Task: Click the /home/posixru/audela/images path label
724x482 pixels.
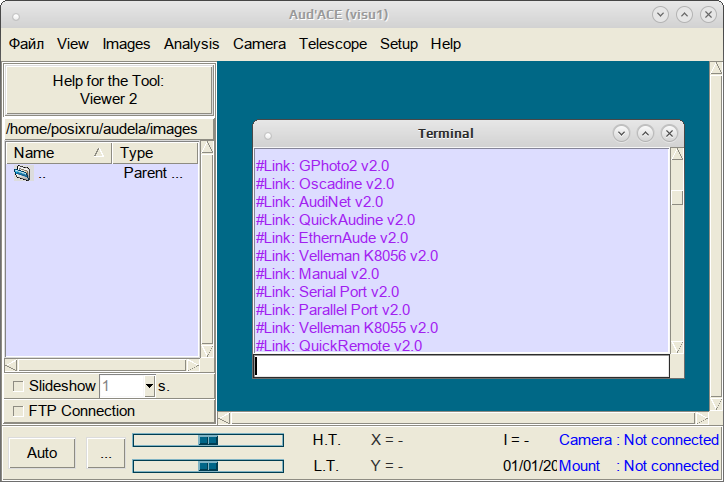Action: tap(102, 129)
